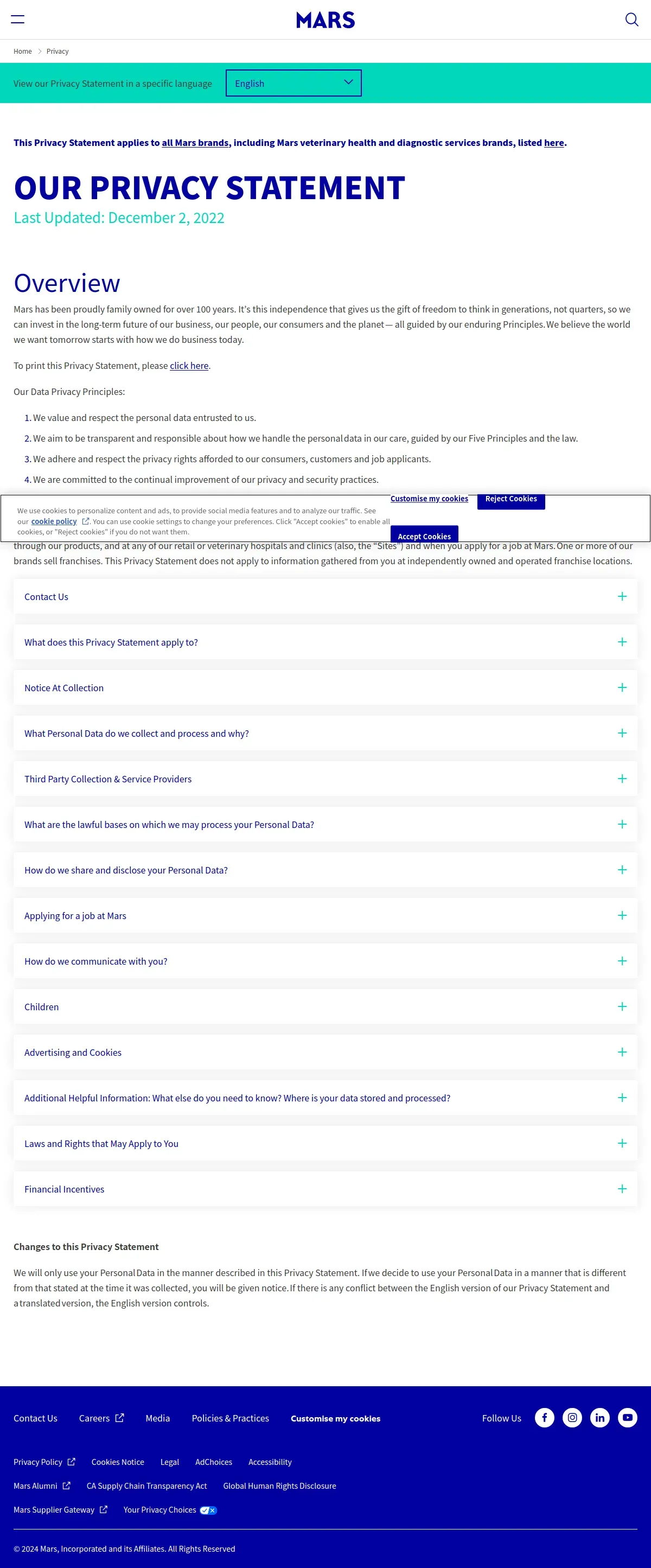The width and height of the screenshot is (651, 1568).
Task: Open footer Legal link
Action: point(170,1462)
